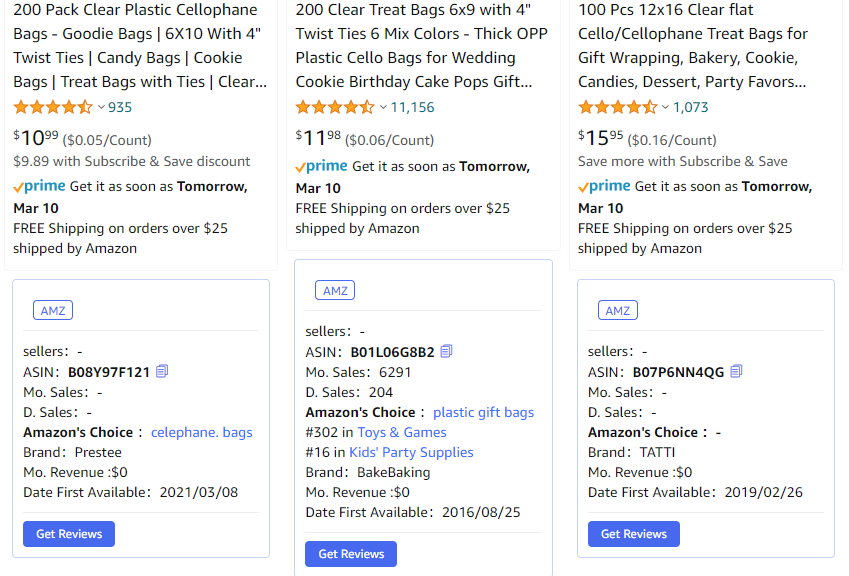Open the 'plastic gift bags' keyword link
Viewport: 849px width, 576px height.
pyautogui.click(x=484, y=412)
